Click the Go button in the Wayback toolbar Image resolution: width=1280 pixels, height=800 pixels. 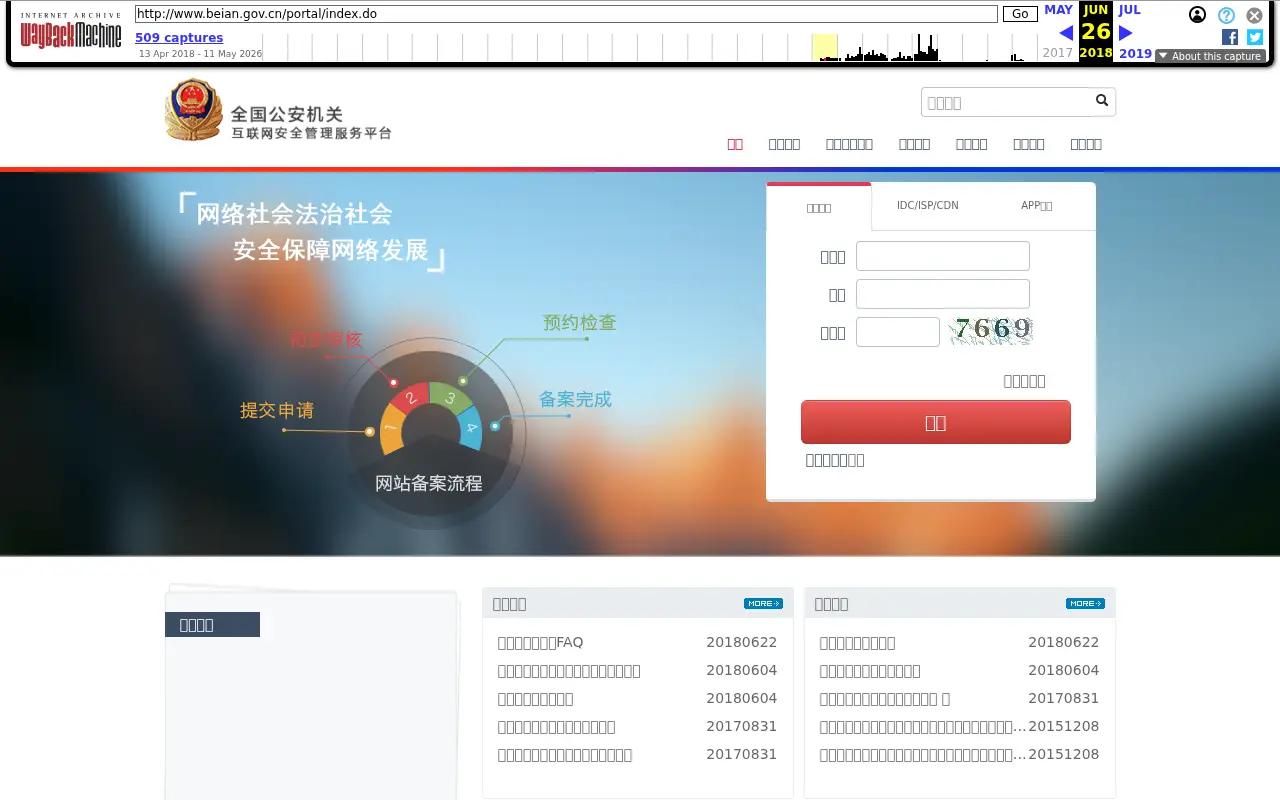tap(1020, 14)
